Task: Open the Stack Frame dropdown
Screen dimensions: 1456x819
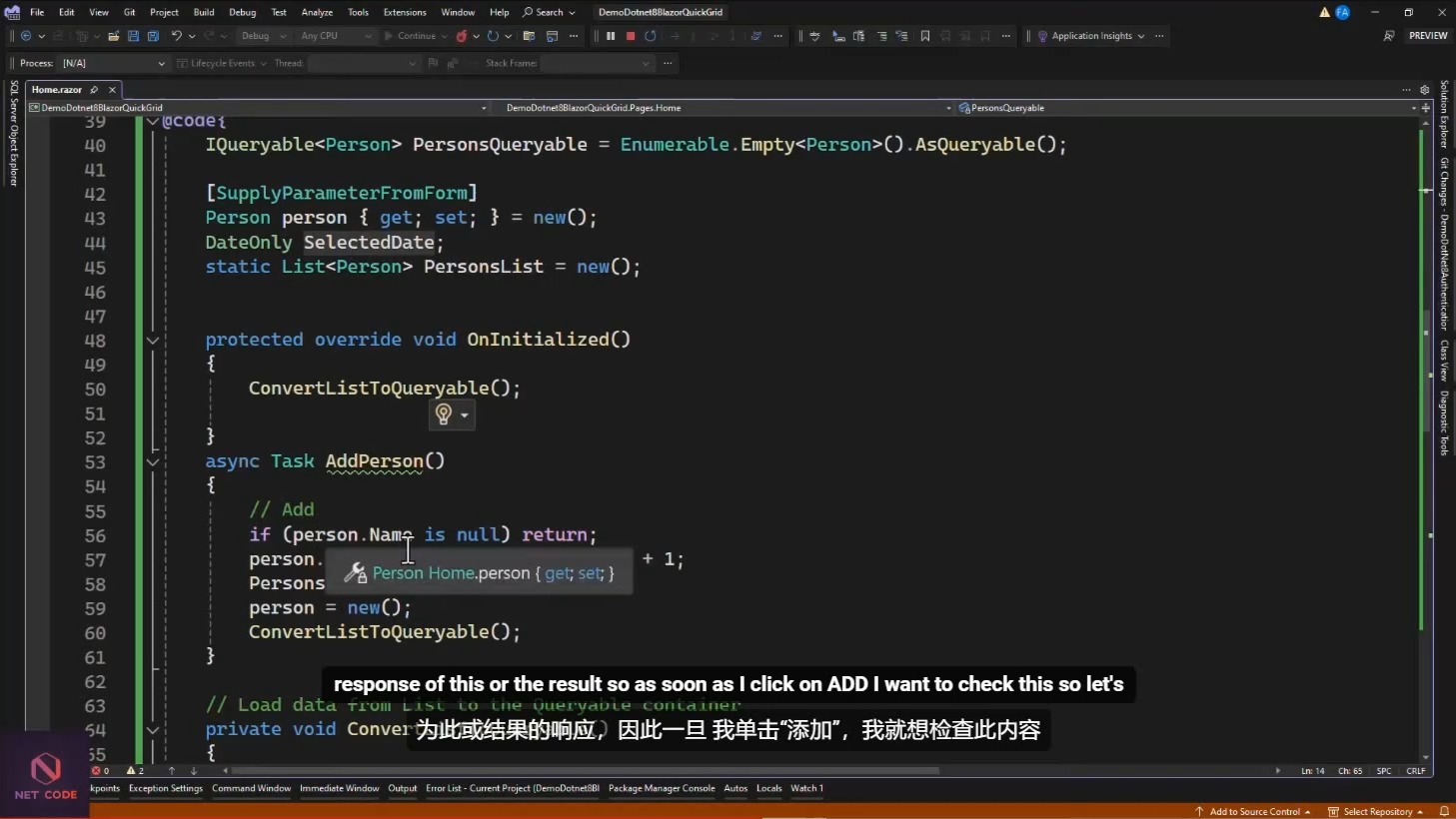Action: (598, 63)
